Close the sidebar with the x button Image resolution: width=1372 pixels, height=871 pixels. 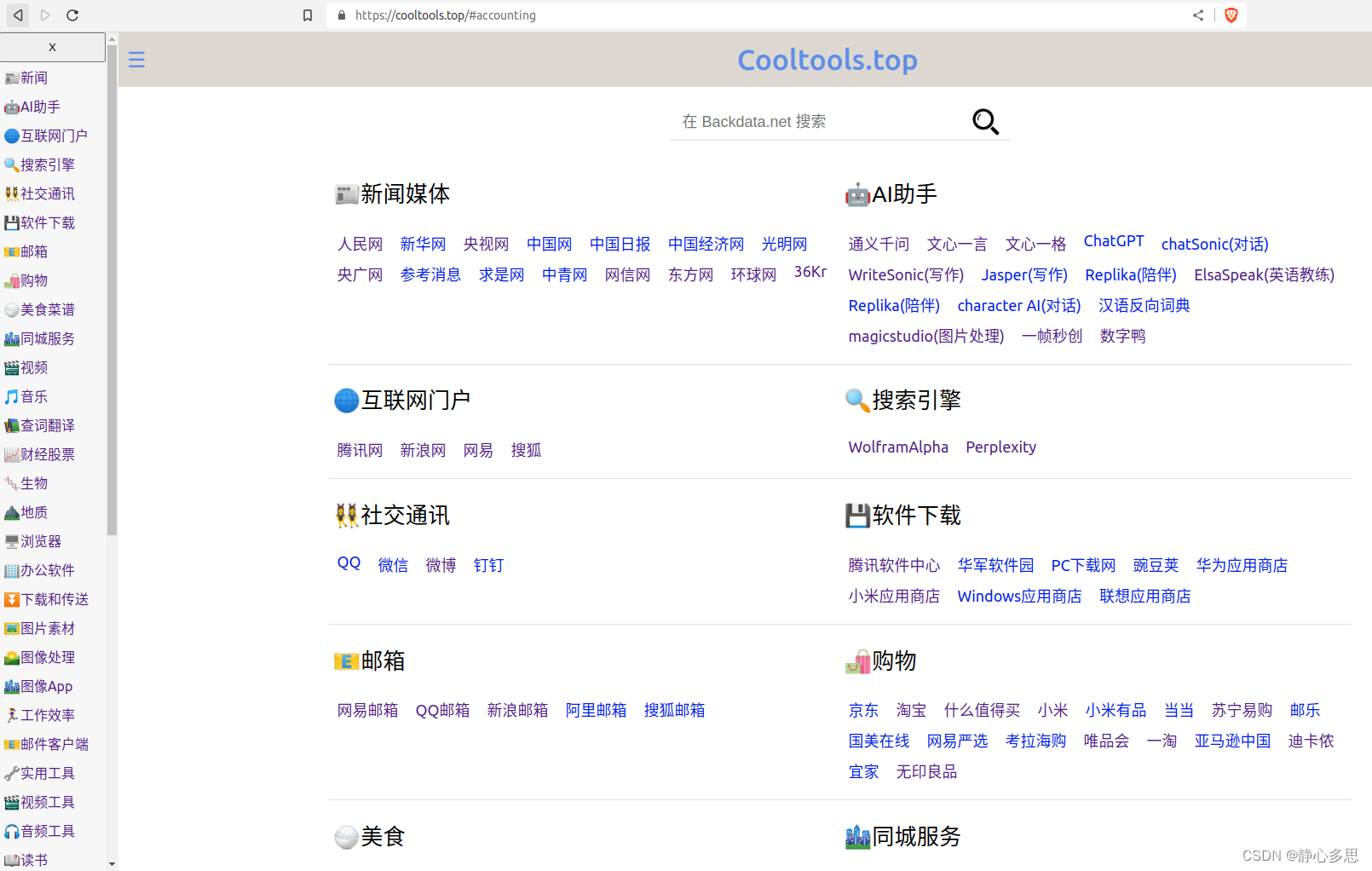pos(53,48)
